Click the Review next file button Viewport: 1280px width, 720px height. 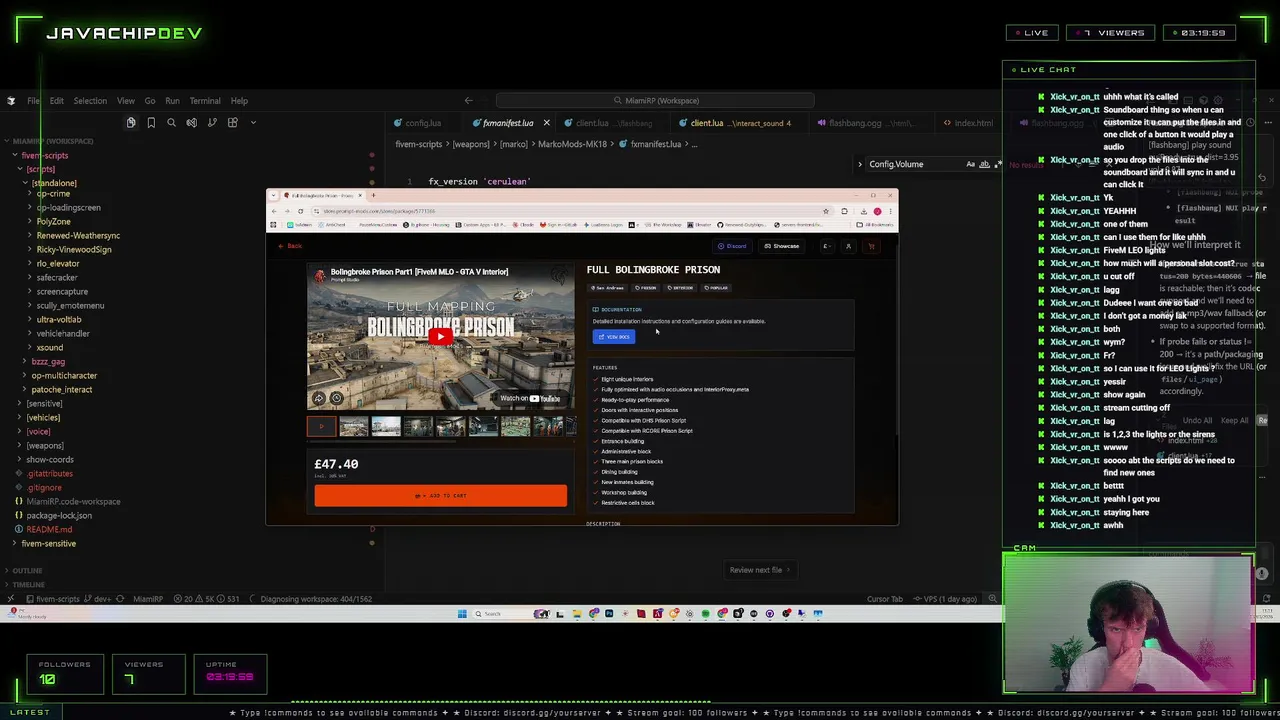[x=759, y=570]
